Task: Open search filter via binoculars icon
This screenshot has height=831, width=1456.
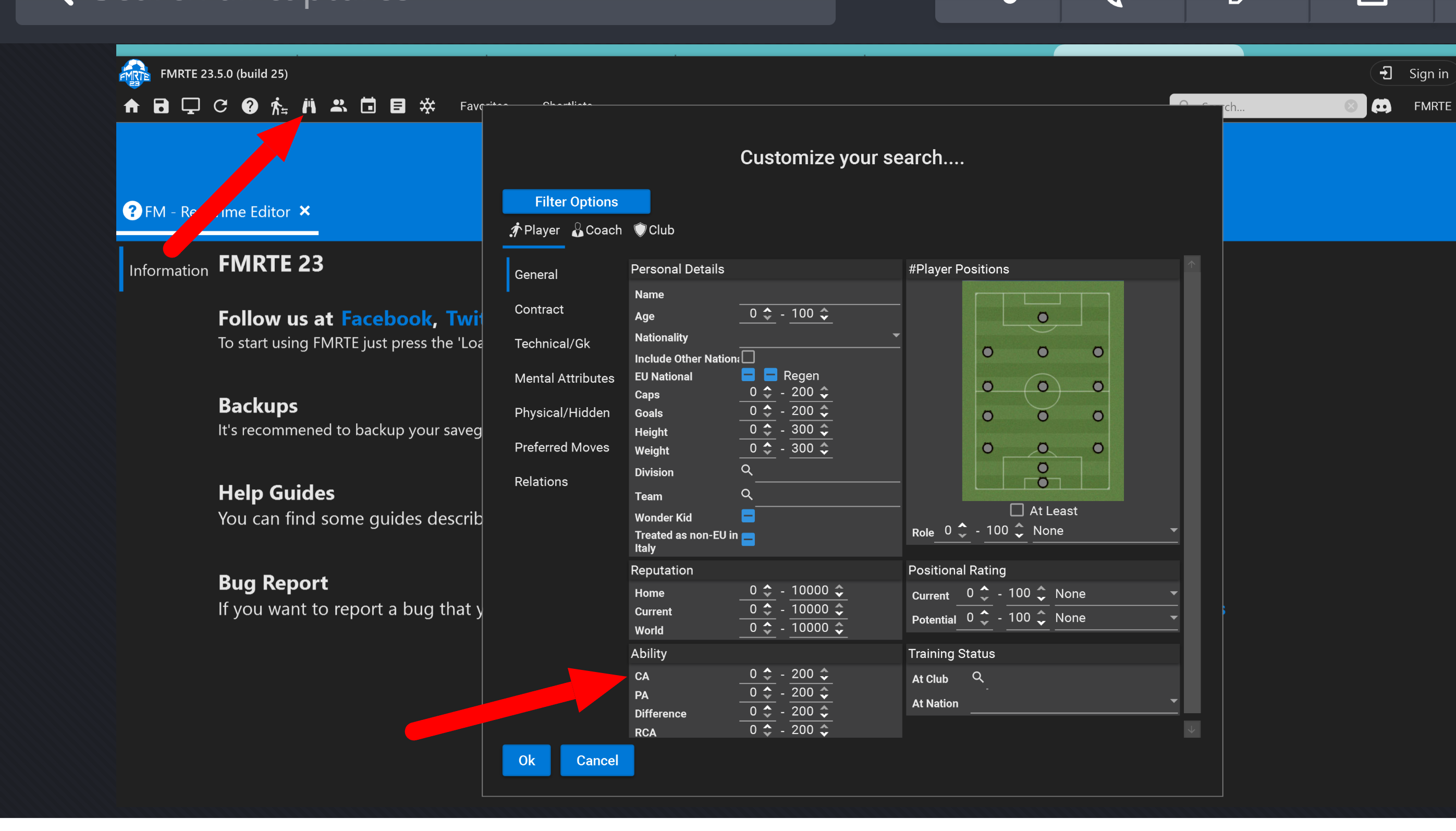Action: point(309,106)
